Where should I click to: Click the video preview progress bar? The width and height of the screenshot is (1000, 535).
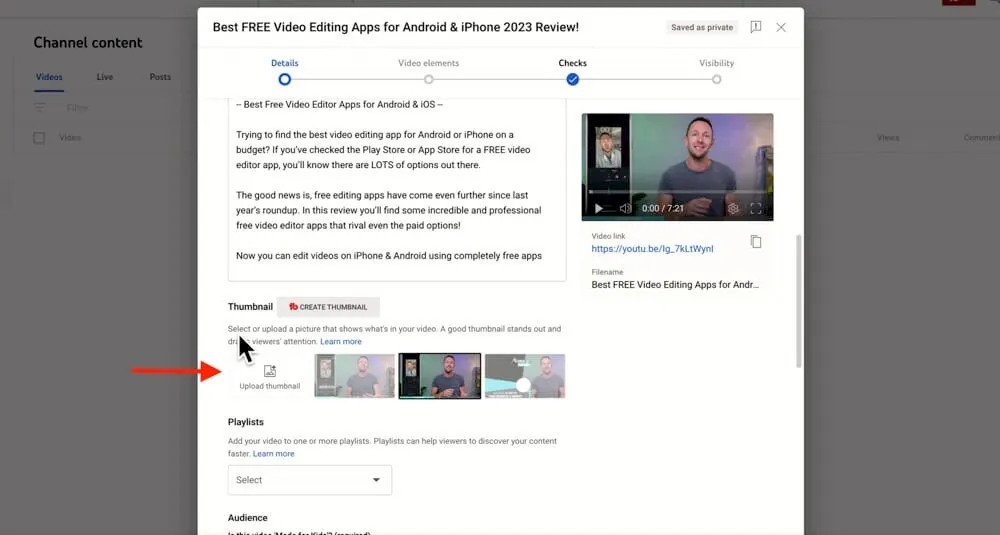677,192
